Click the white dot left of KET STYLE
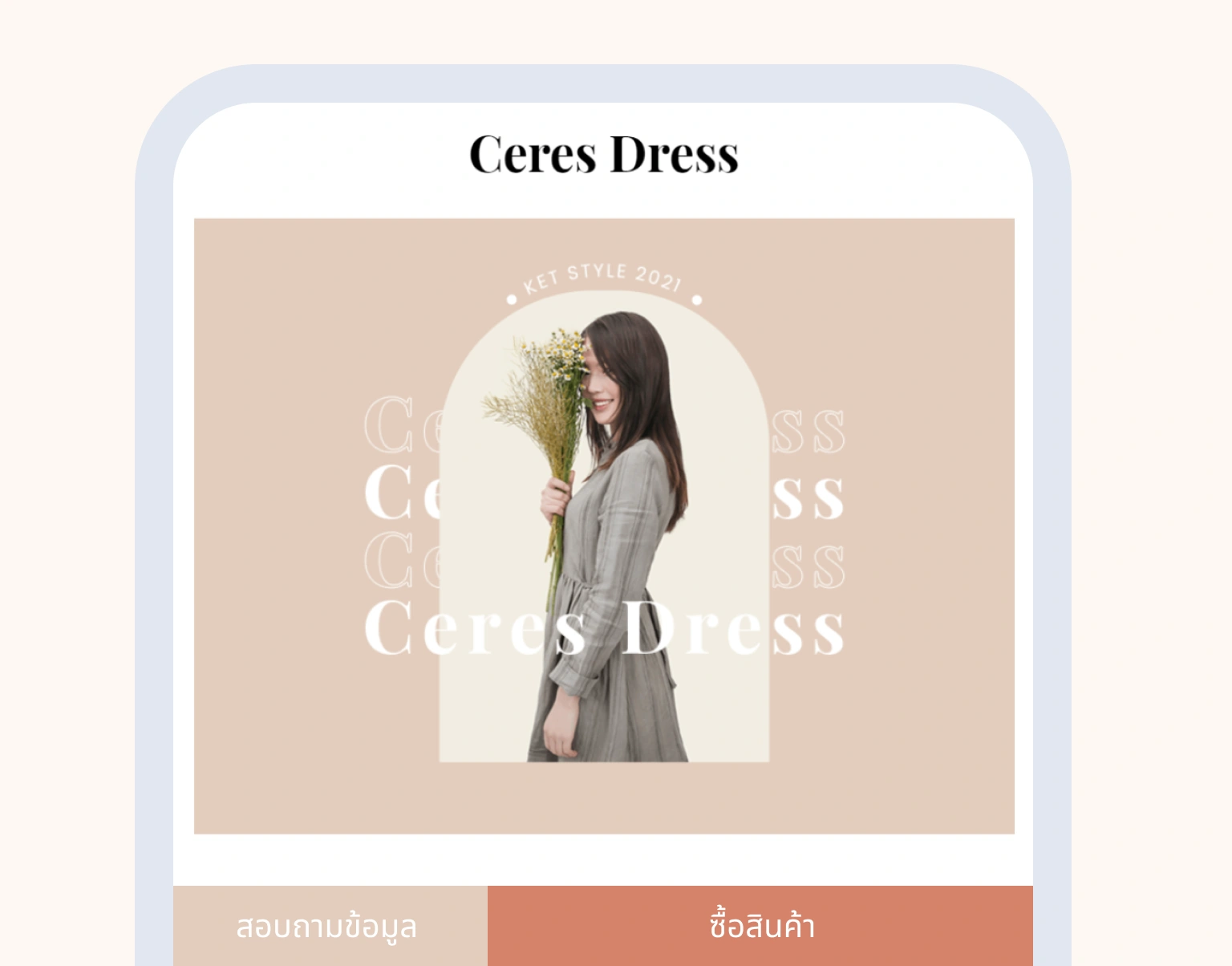Screen dimensions: 1232x966 tap(512, 300)
